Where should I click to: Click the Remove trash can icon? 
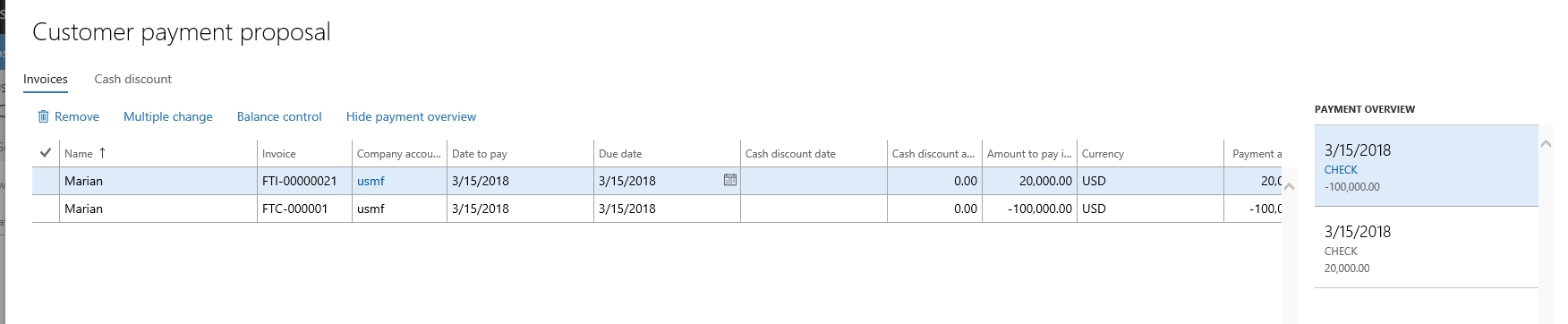43,116
